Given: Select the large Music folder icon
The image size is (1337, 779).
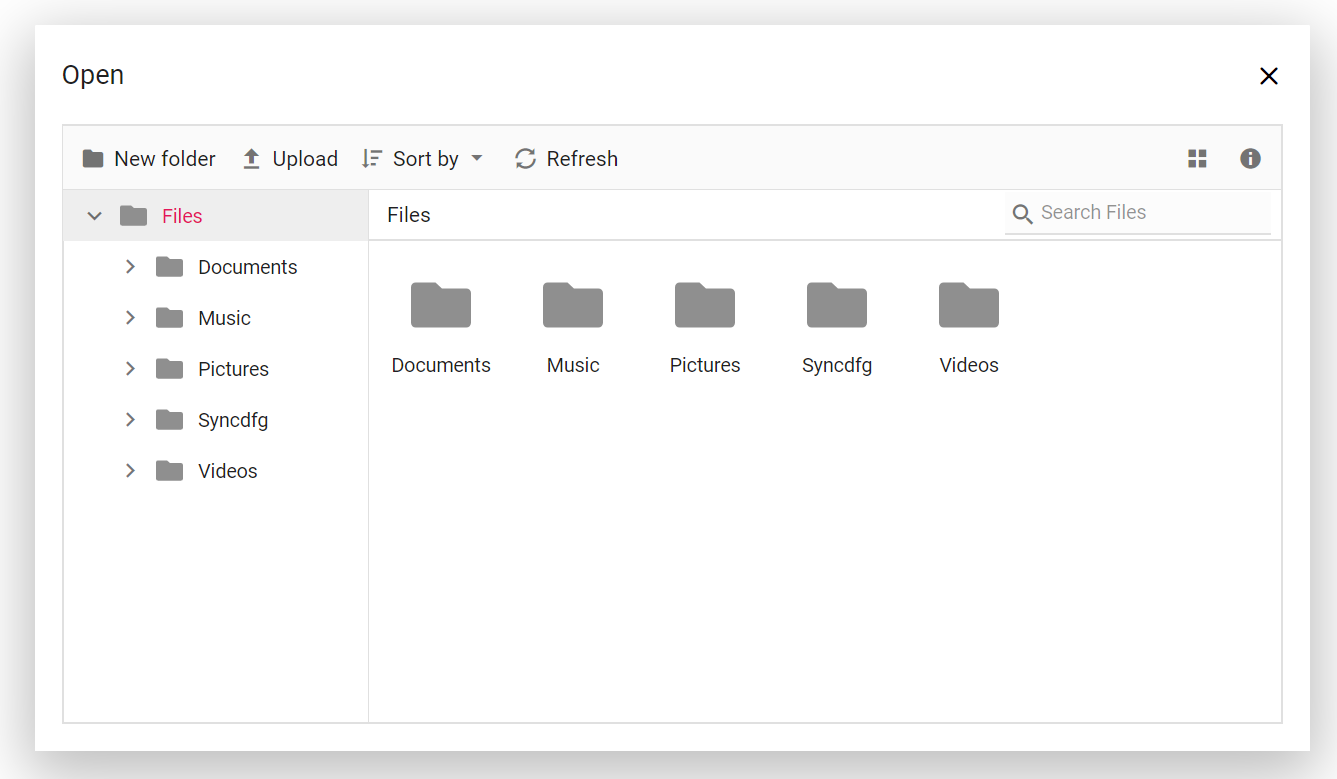Looking at the screenshot, I should pyautogui.click(x=573, y=305).
